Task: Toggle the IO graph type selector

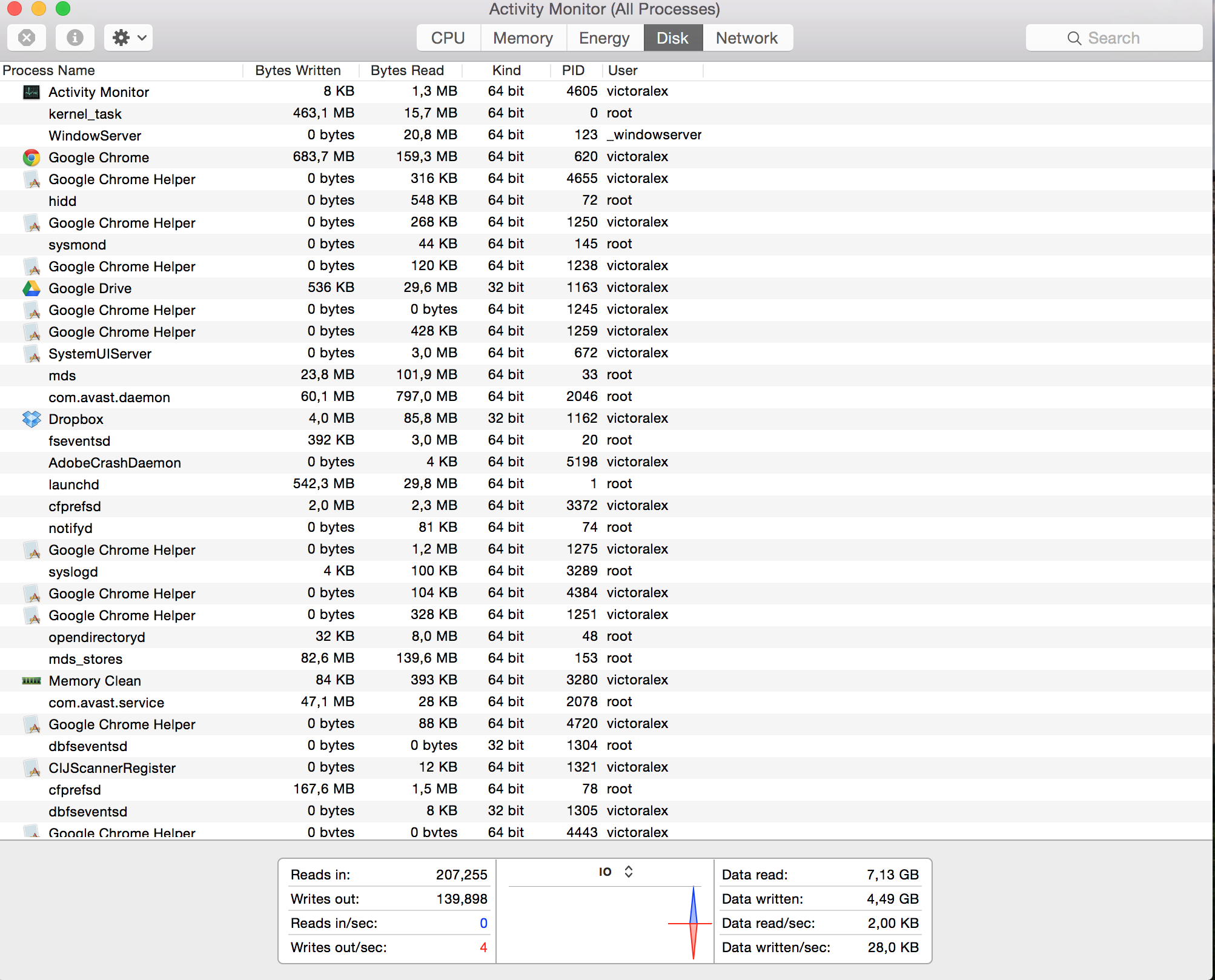Action: coord(616,872)
